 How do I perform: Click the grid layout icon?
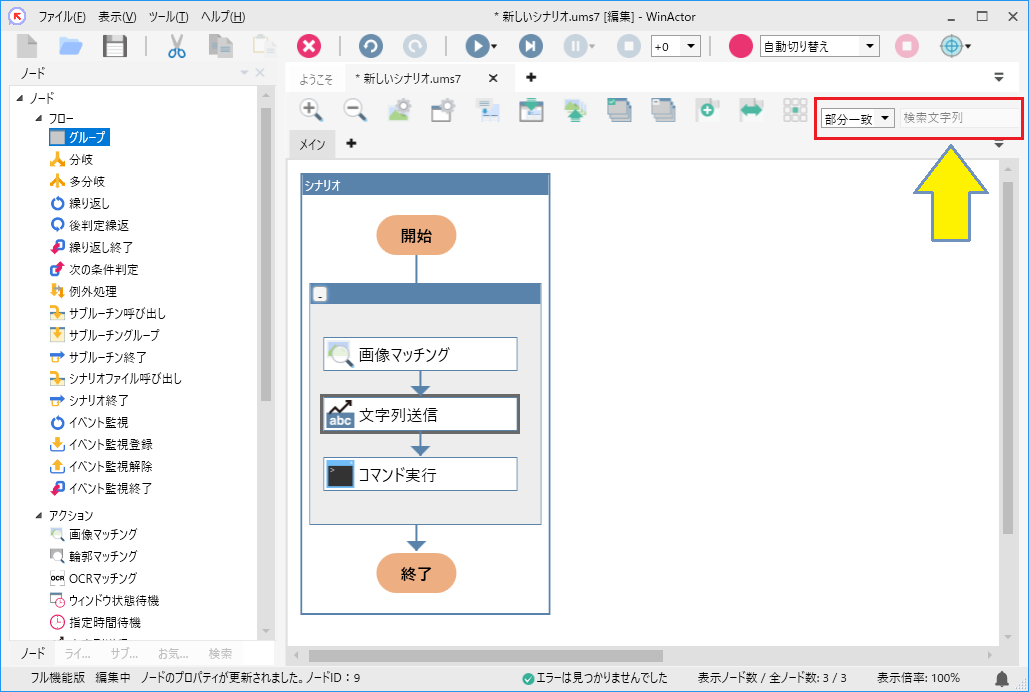tap(795, 110)
